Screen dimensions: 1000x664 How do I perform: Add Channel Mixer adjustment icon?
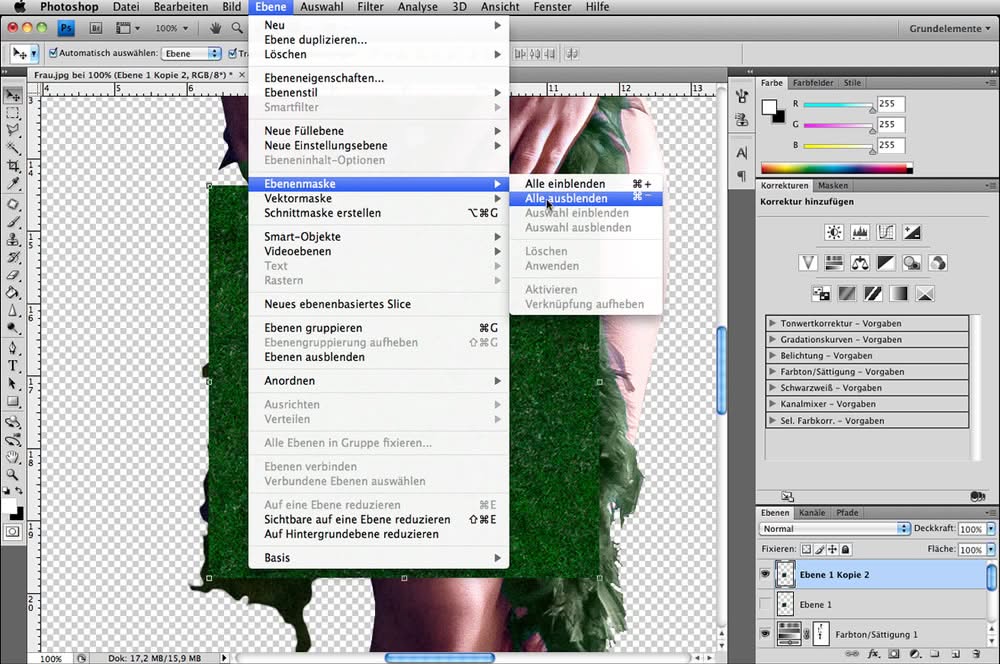938,263
